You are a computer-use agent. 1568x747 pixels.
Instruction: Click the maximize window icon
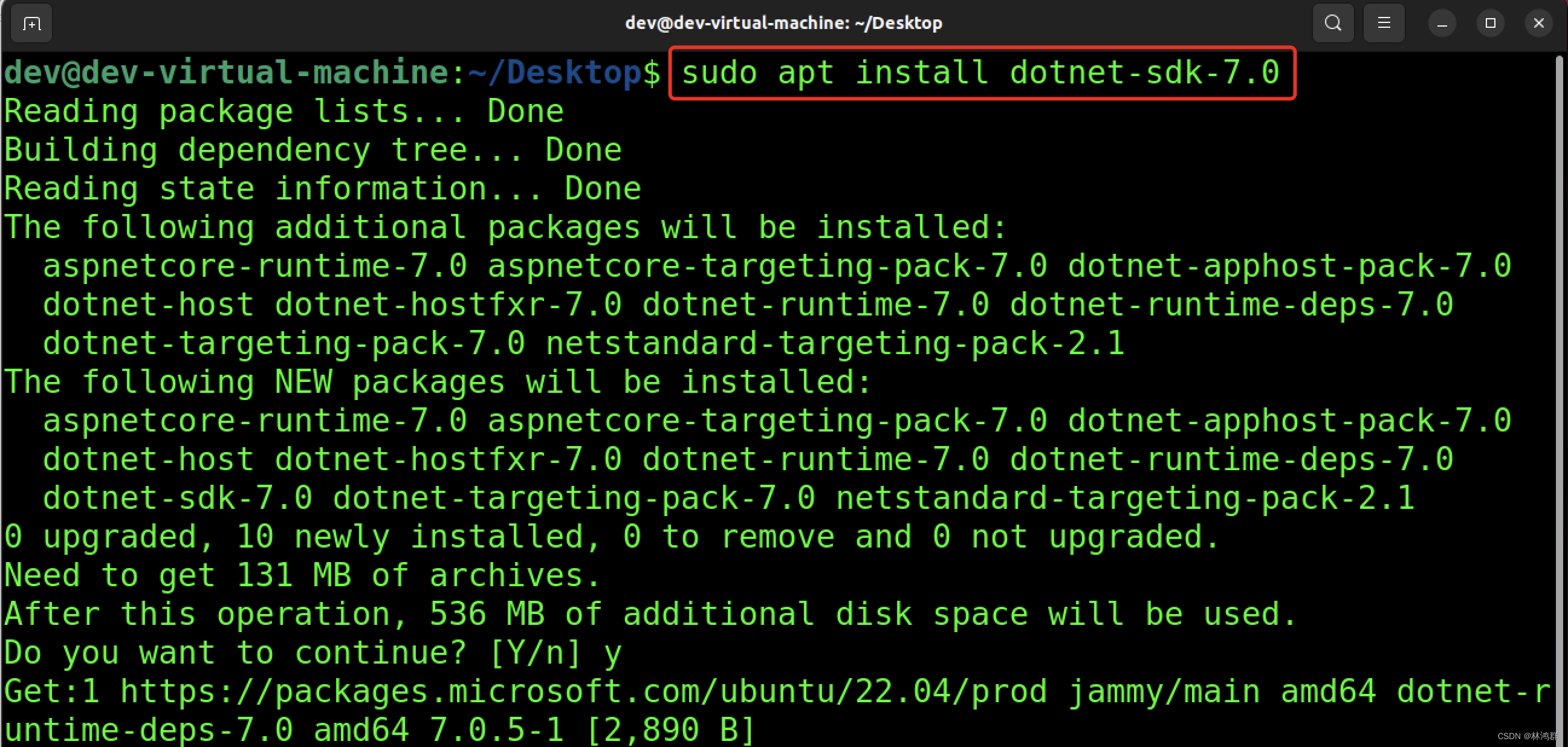(1490, 23)
